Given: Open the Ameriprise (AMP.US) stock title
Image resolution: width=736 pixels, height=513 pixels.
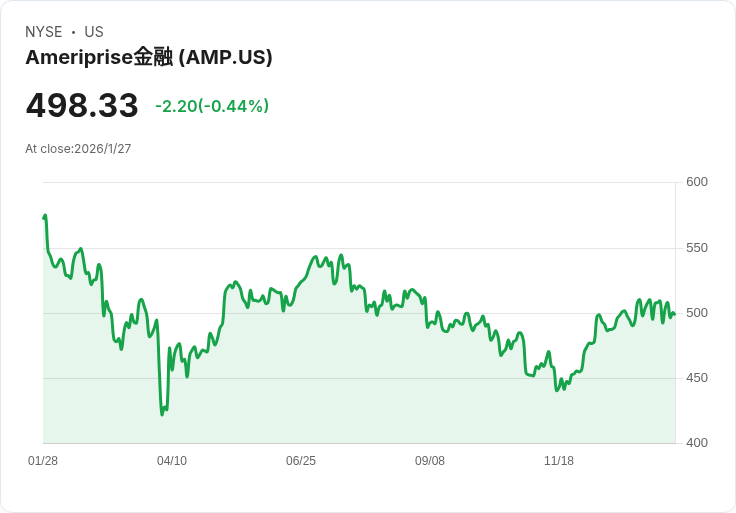Looking at the screenshot, I should tap(149, 57).
